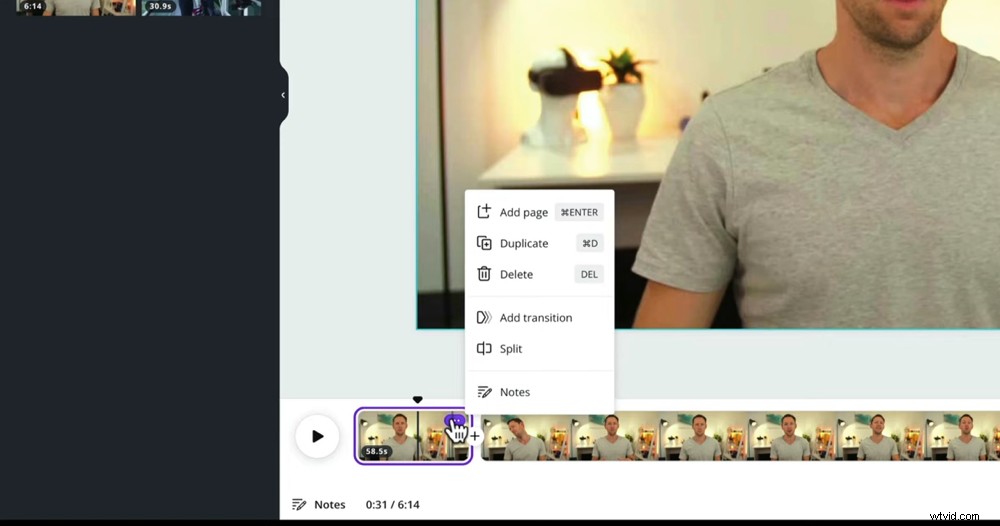
Task: Click the timeline playhead marker
Action: [x=417, y=400]
